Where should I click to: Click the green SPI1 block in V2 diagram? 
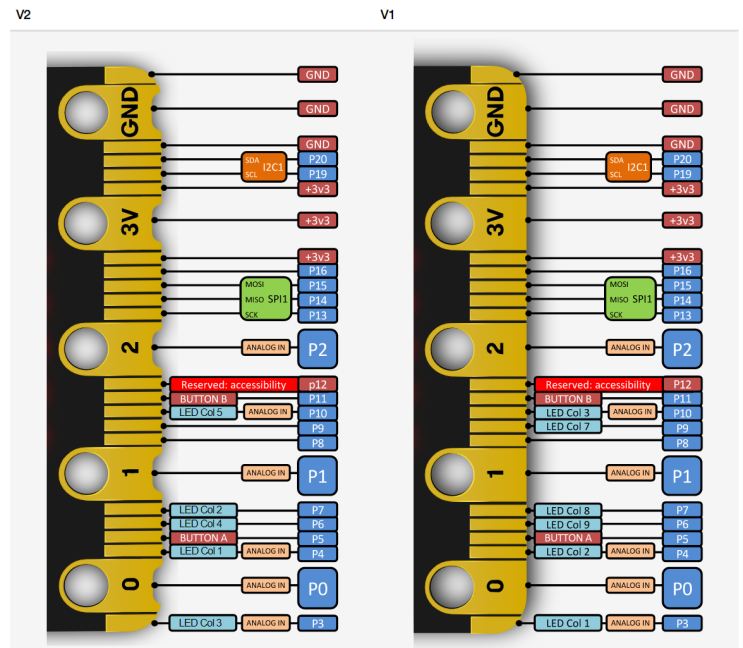[x=266, y=299]
